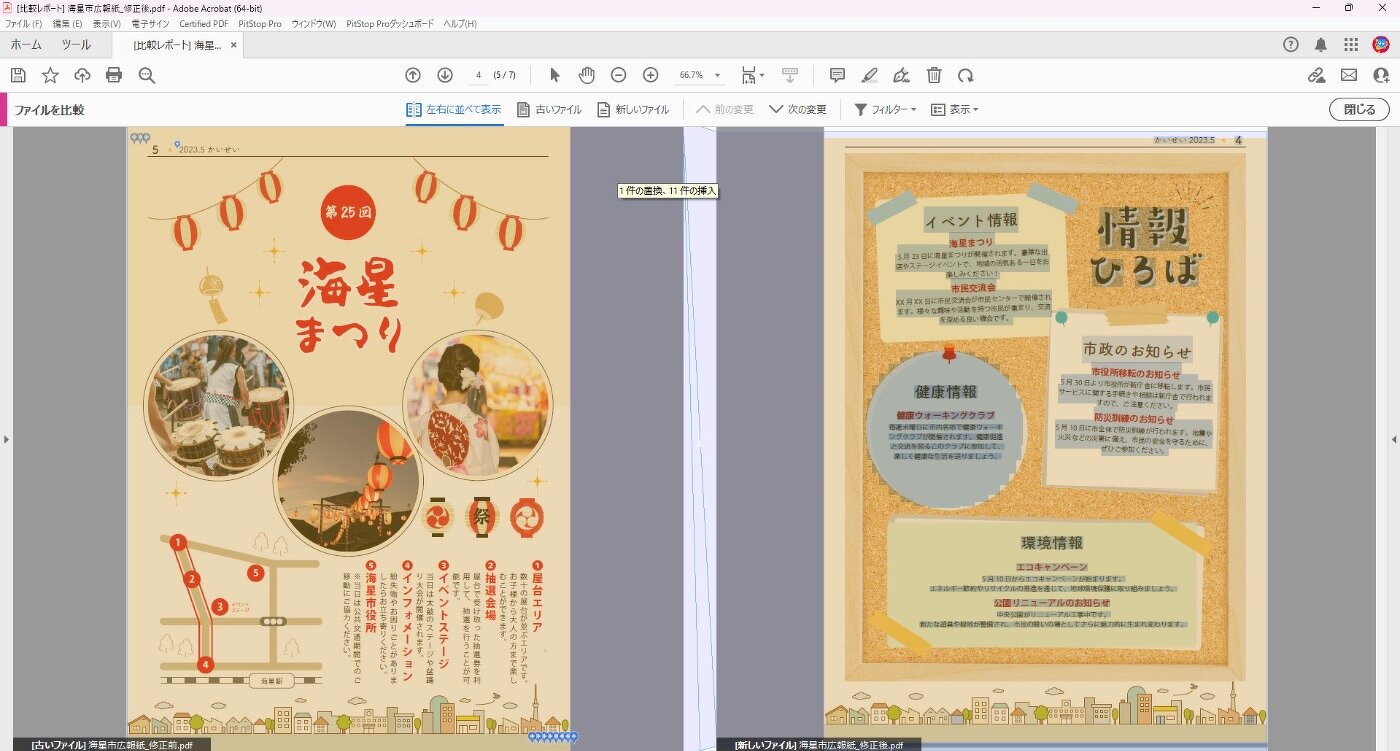Show only the old file (古いファイル)
Image resolution: width=1400 pixels, height=751 pixels.
pyautogui.click(x=549, y=110)
